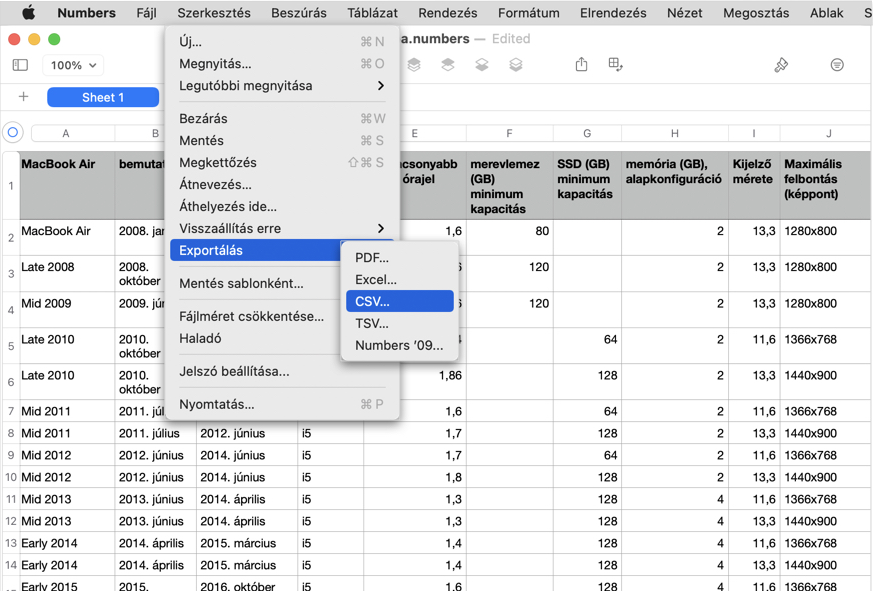Click the 'SSD (GB) minimum kapacitás' header cell
Screen dimensions: 873x591
587,185
